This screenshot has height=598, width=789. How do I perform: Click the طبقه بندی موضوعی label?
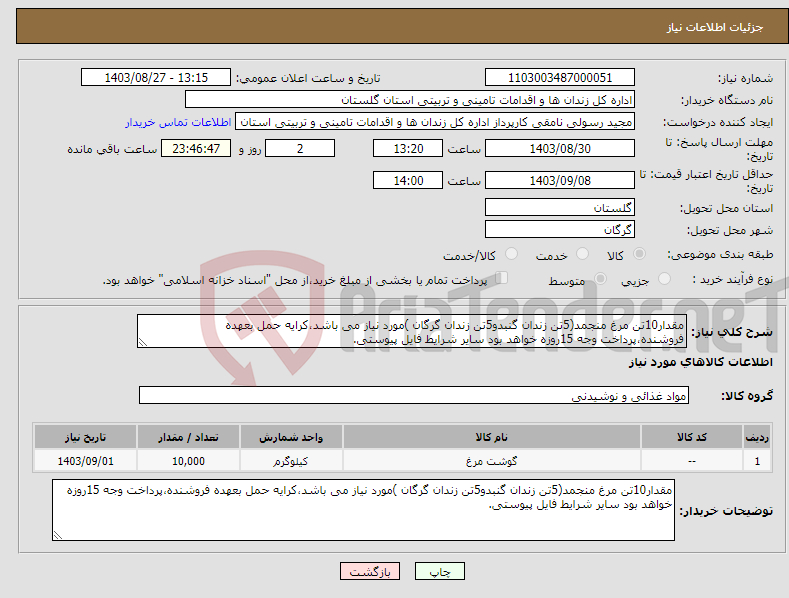(720, 255)
